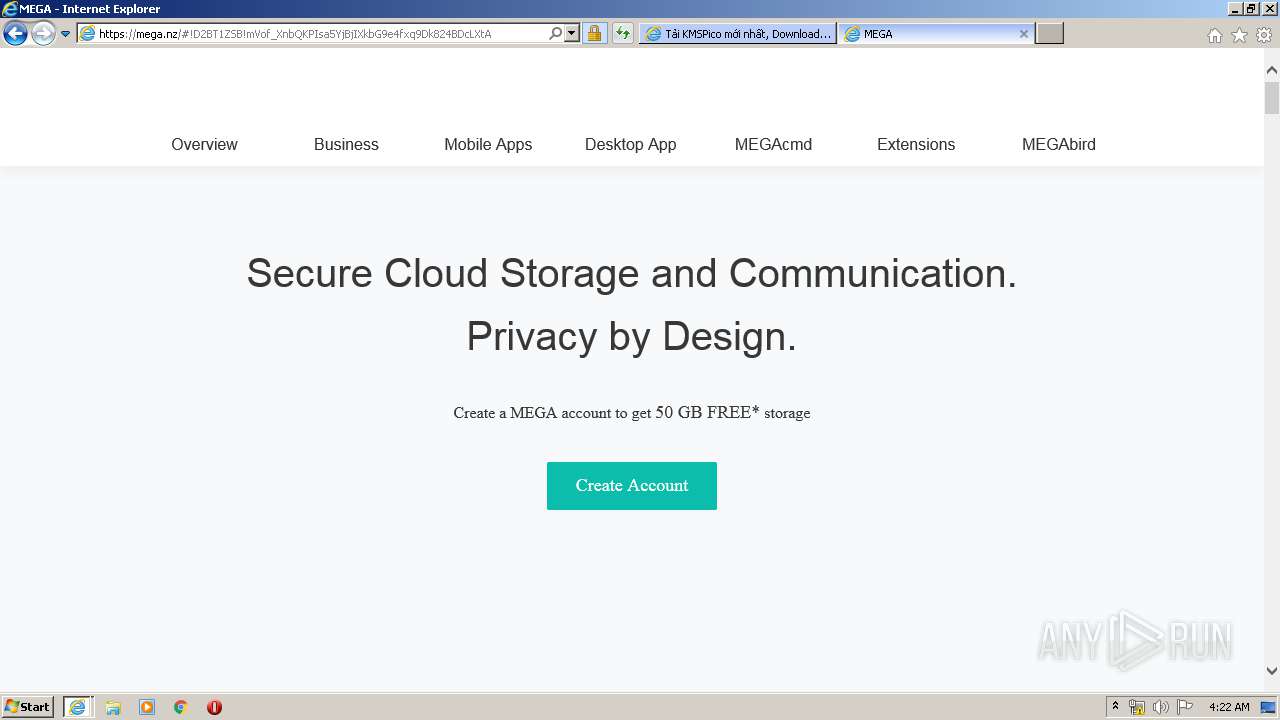Click the vertical scrollbar thumb
Image resolution: width=1280 pixels, height=720 pixels.
point(1272,98)
